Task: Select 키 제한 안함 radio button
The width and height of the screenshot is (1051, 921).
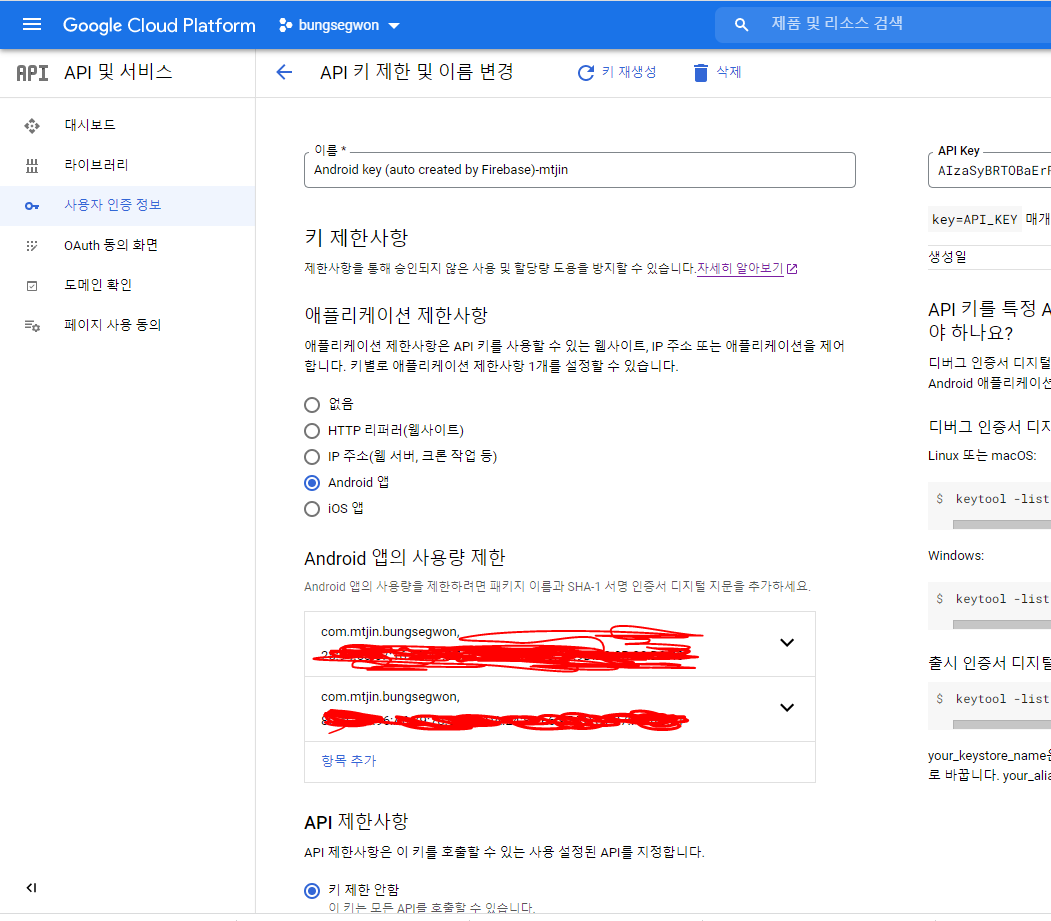Action: click(312, 891)
